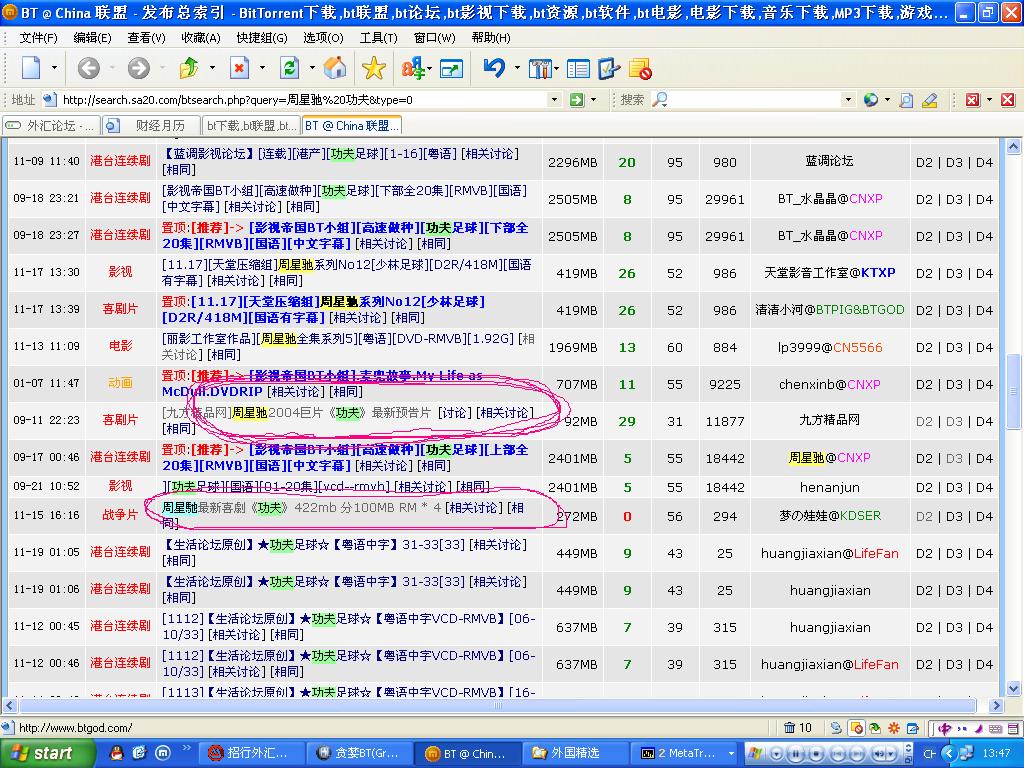1024x768 pixels.
Task: Expand the search box dropdown arrow
Action: point(848,100)
